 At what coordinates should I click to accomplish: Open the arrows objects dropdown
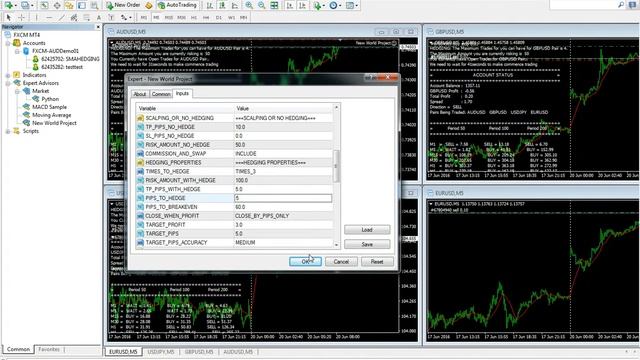(x=126, y=18)
